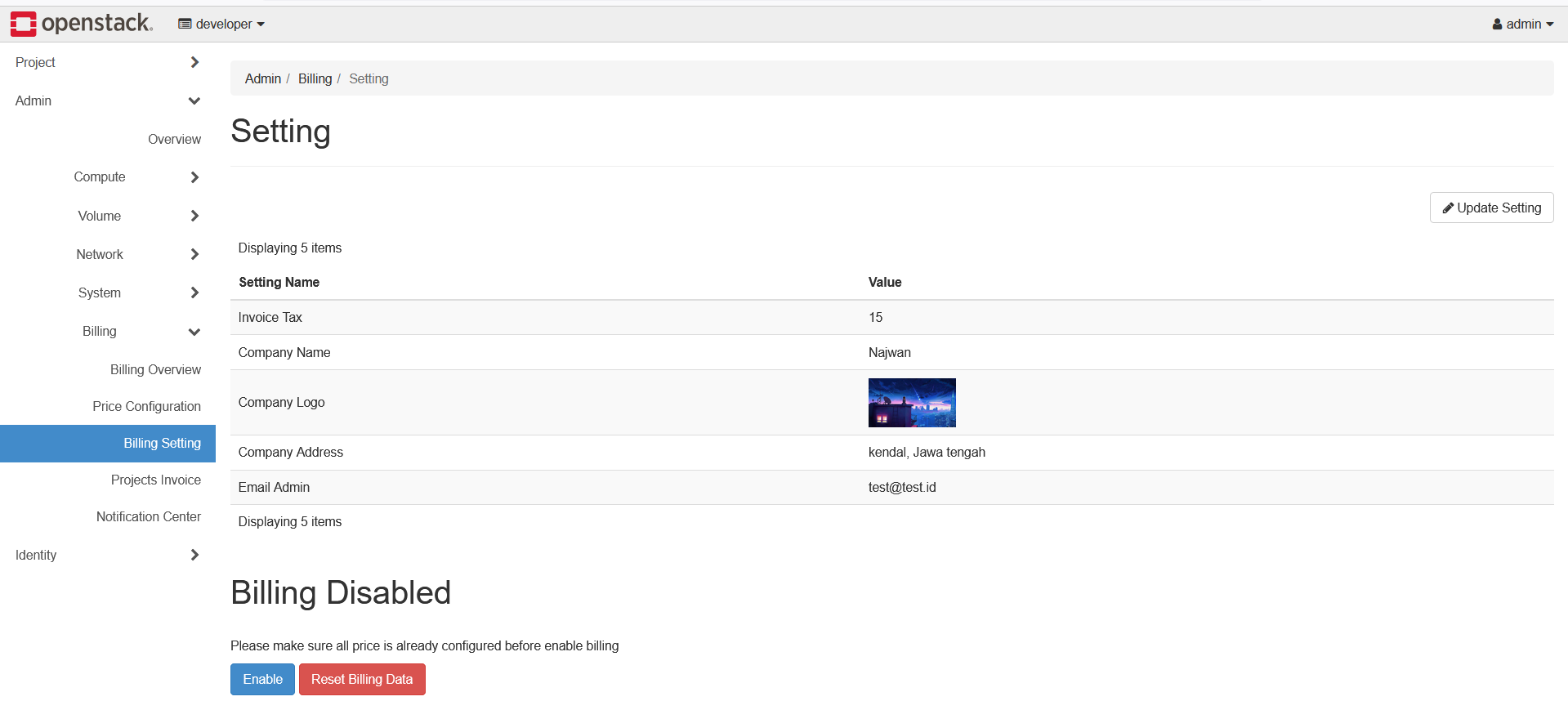Expand the Project sidebar section
This screenshot has width=1568, height=701.
tap(106, 63)
